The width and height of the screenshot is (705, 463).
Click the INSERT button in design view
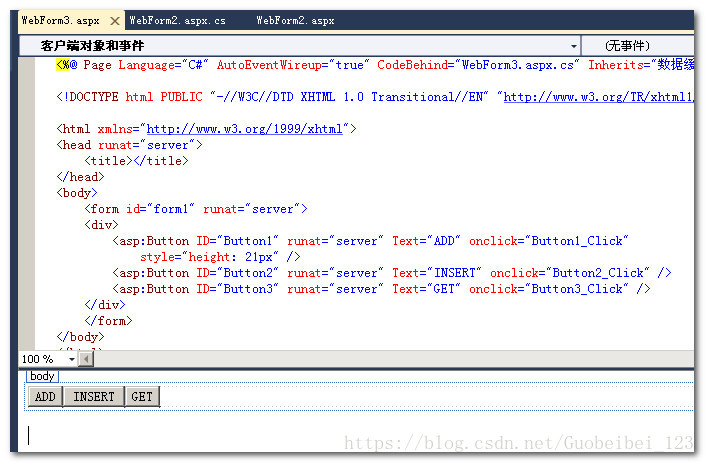[x=94, y=396]
